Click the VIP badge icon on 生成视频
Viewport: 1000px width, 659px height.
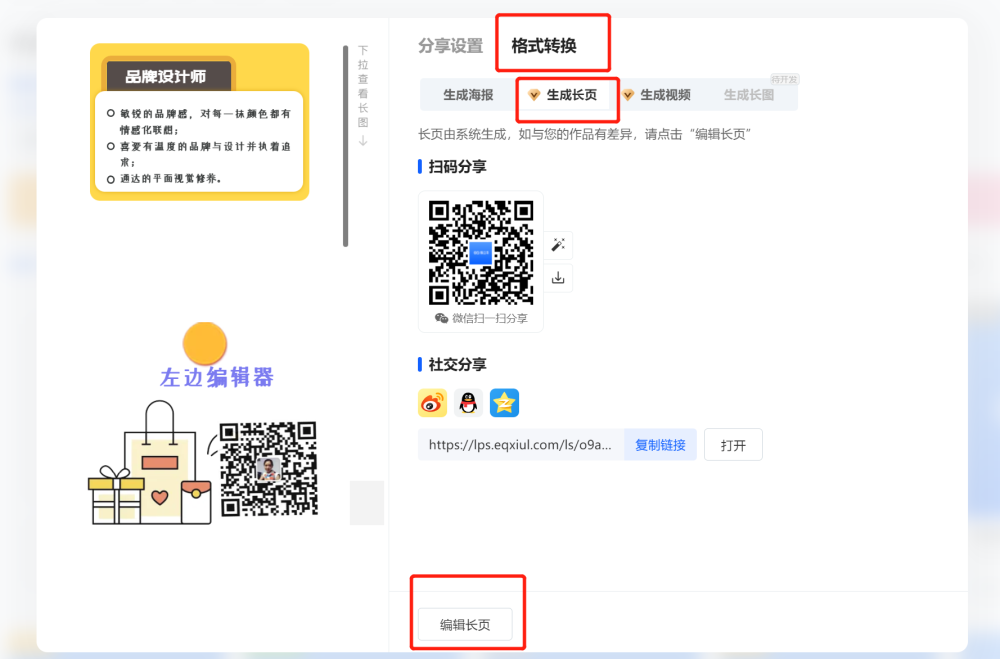tap(628, 95)
